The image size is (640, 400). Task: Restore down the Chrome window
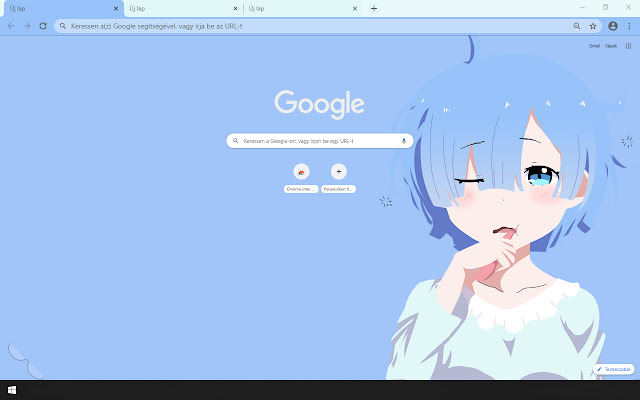pyautogui.click(x=605, y=7)
